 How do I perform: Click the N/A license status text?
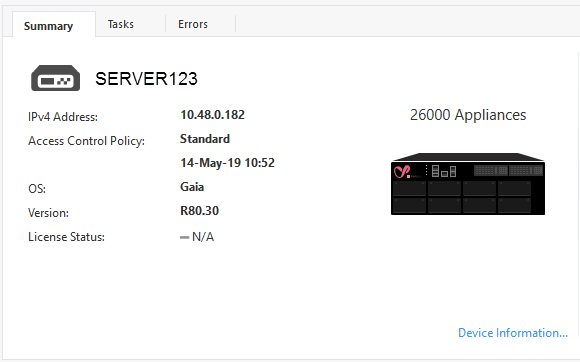(x=203, y=237)
